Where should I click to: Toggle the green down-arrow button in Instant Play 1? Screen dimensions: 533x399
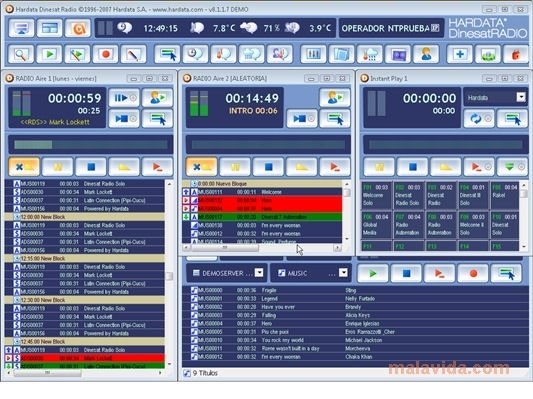(x=513, y=167)
